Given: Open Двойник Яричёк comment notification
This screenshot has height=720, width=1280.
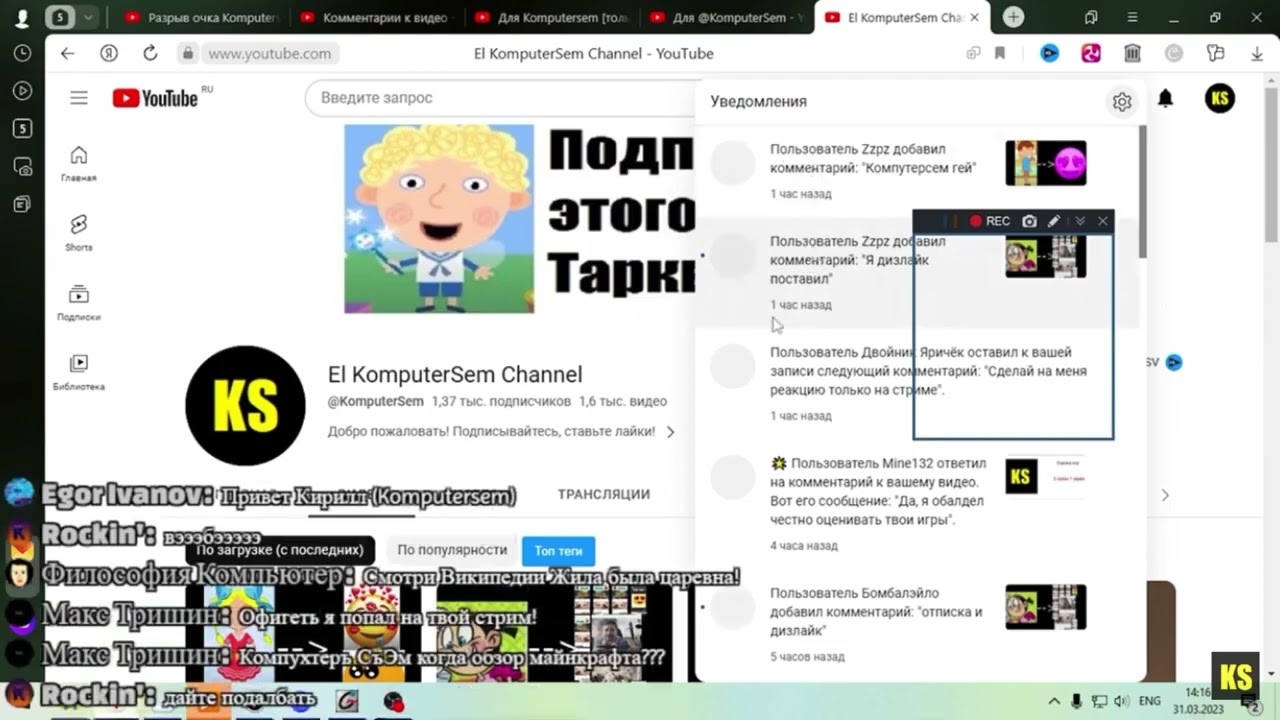Looking at the screenshot, I should [x=918, y=383].
